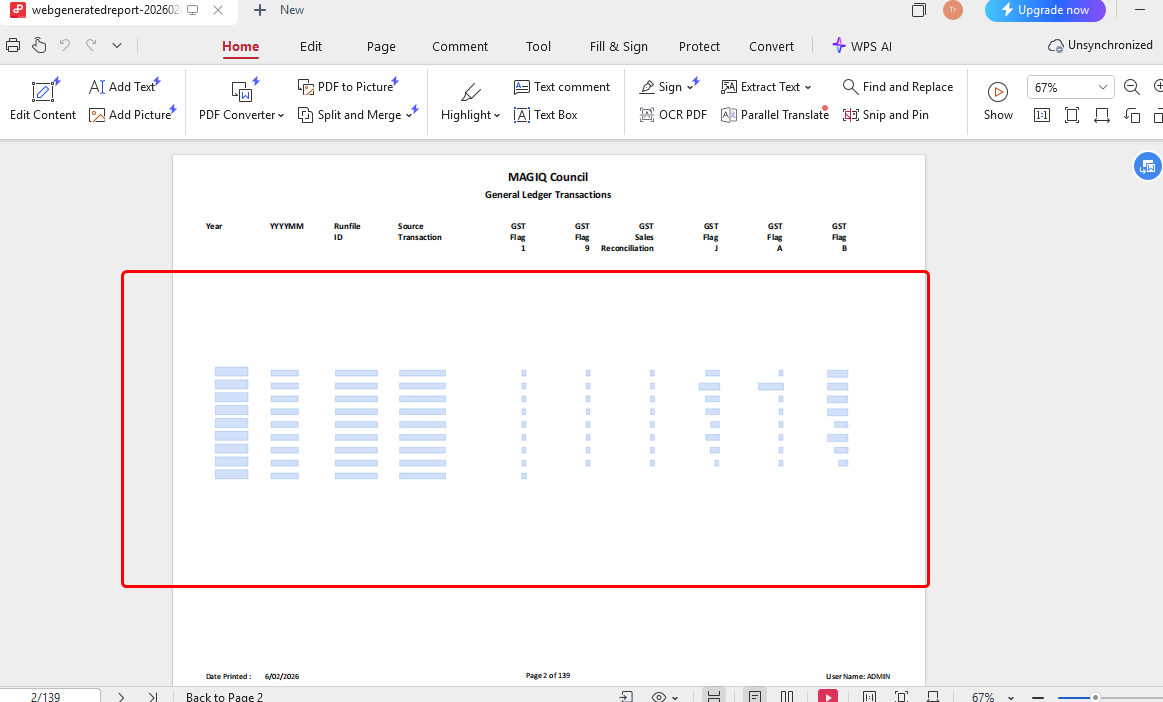Switch to the Comment tab
The width and height of the screenshot is (1163, 702).
tap(460, 46)
